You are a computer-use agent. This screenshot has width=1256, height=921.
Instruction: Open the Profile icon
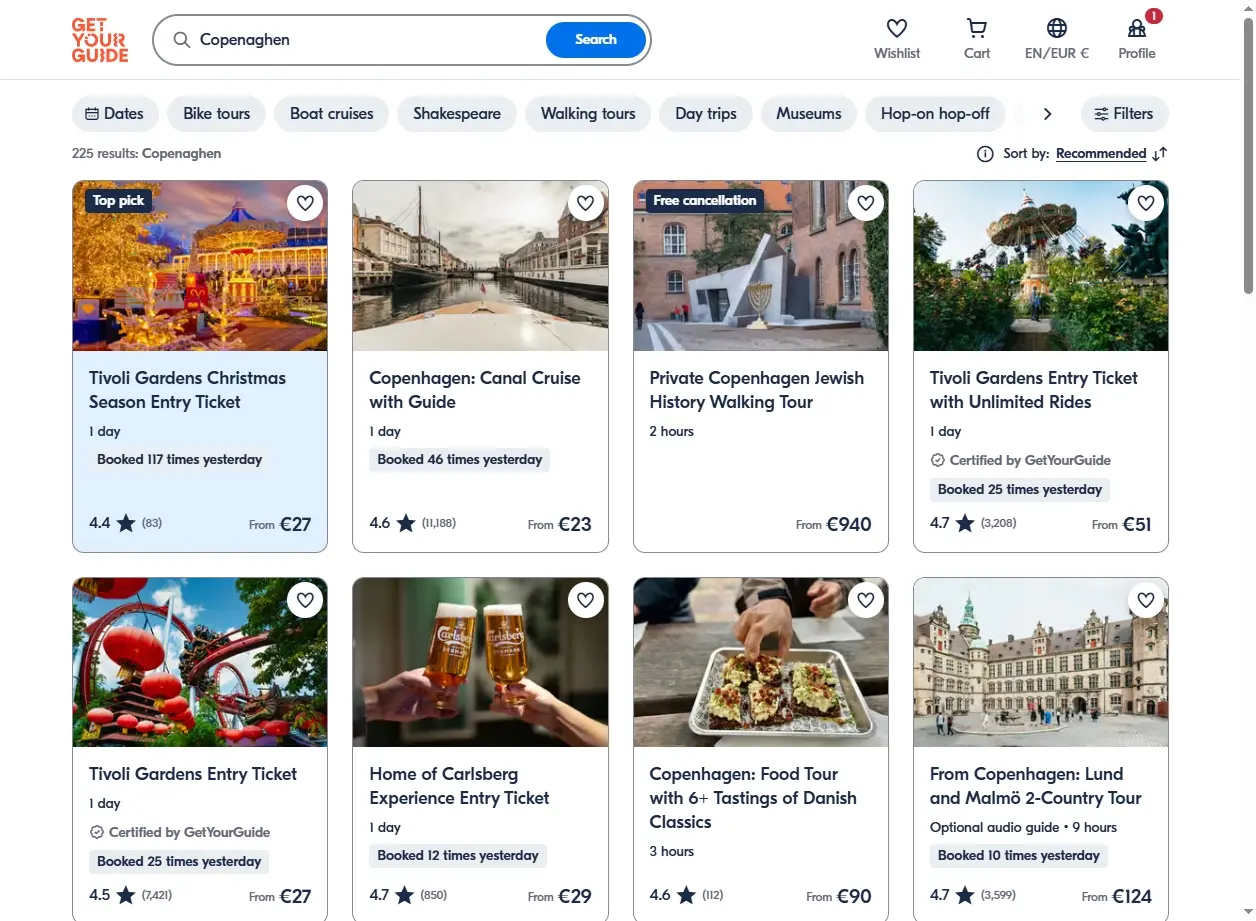pyautogui.click(x=1137, y=28)
